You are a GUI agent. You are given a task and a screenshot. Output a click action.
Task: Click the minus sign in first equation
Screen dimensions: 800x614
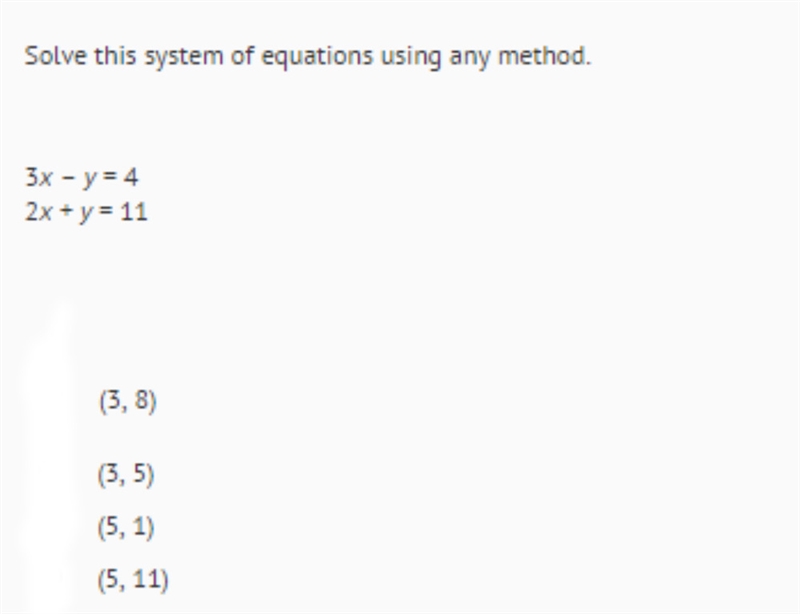68,178
